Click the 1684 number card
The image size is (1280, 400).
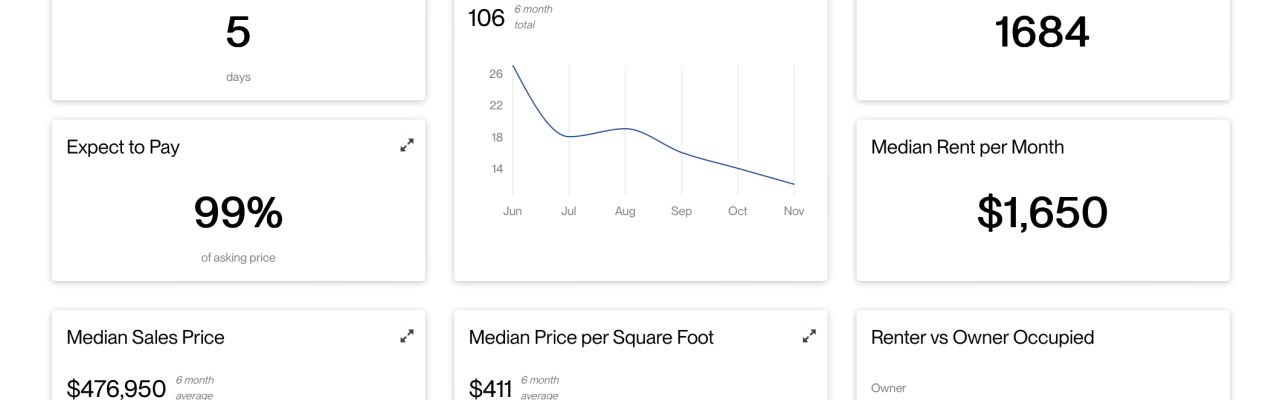1042,32
